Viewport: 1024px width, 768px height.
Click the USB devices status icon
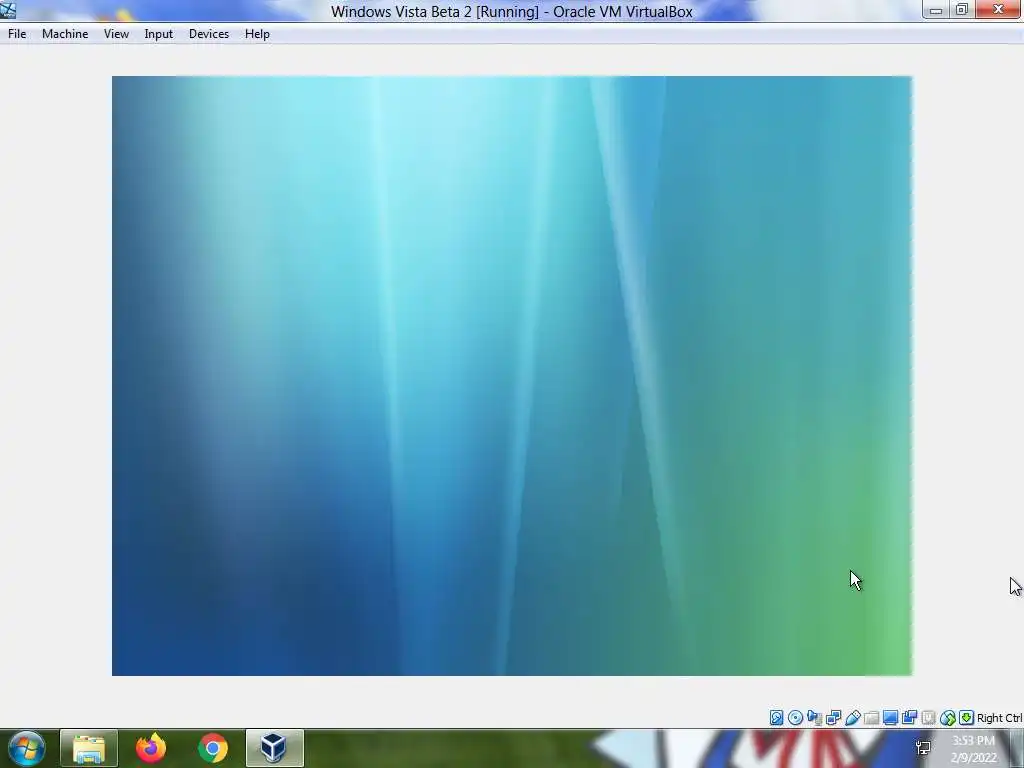(852, 718)
